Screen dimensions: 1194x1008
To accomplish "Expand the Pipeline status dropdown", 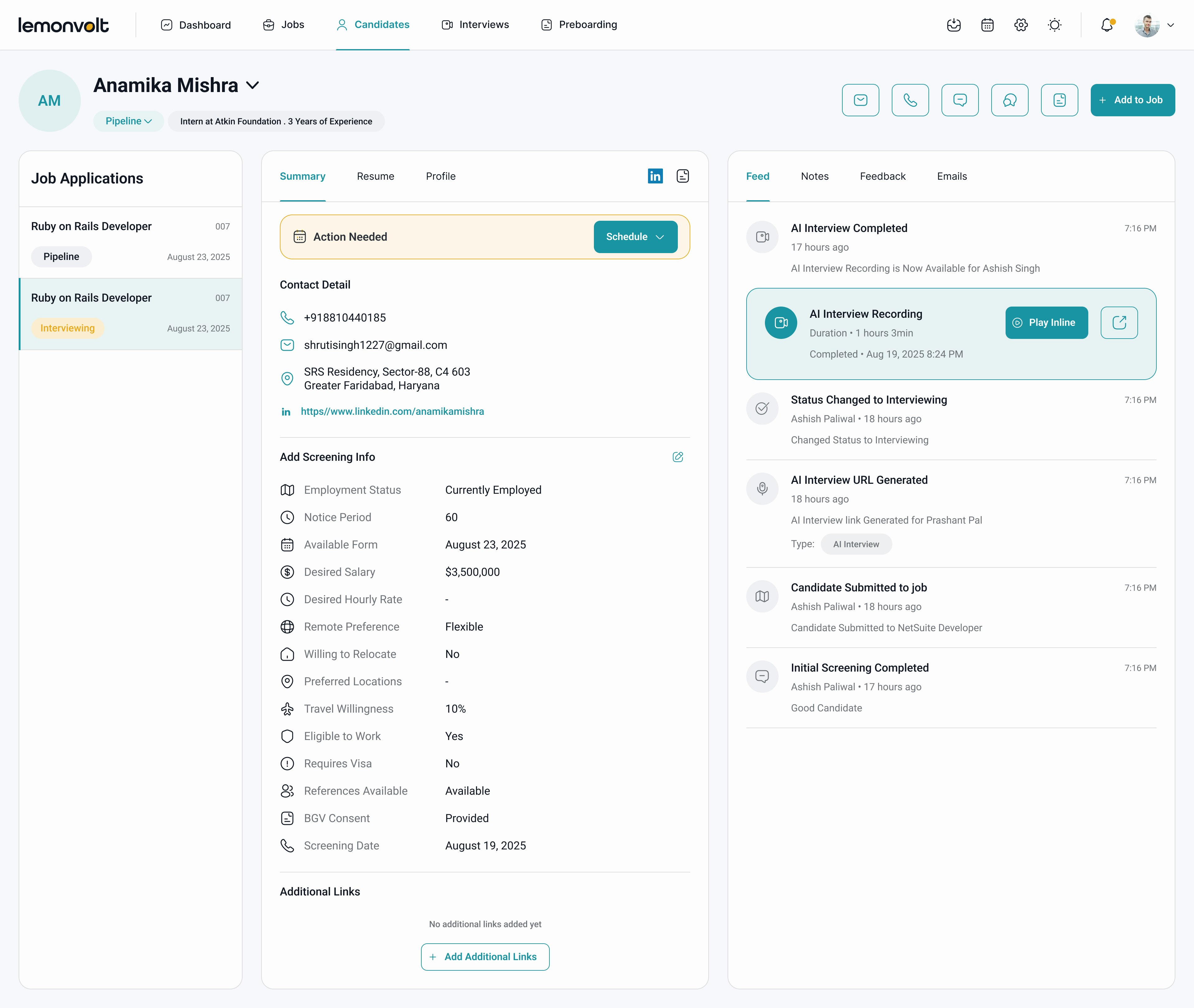I will (x=128, y=121).
